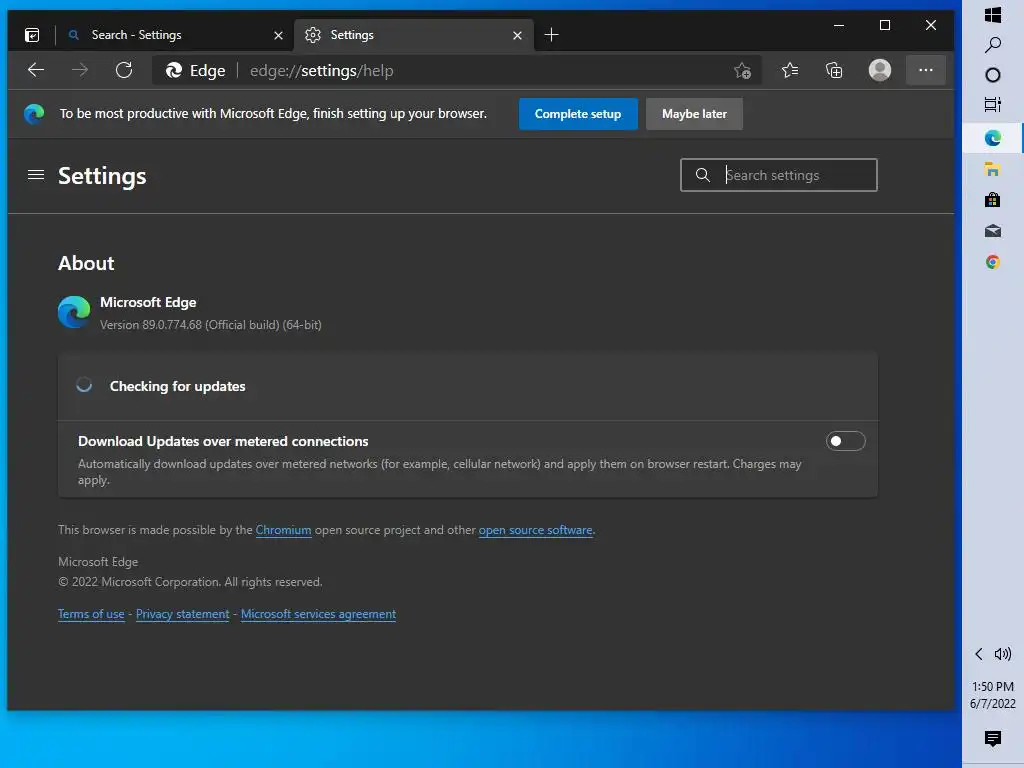The height and width of the screenshot is (768, 1024).
Task: Open the Collections icon
Action: click(834, 70)
